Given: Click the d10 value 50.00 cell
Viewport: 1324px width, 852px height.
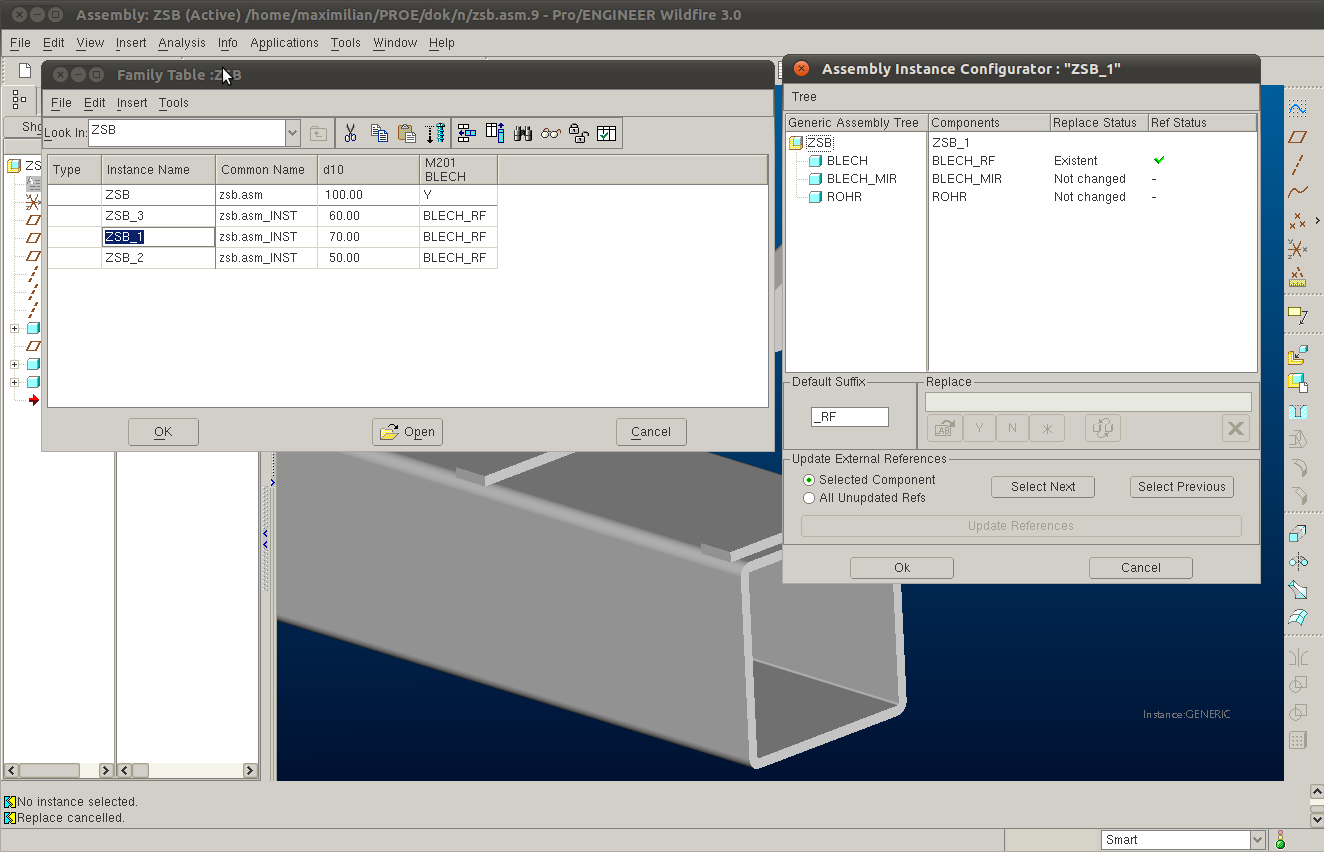Looking at the screenshot, I should (x=368, y=258).
